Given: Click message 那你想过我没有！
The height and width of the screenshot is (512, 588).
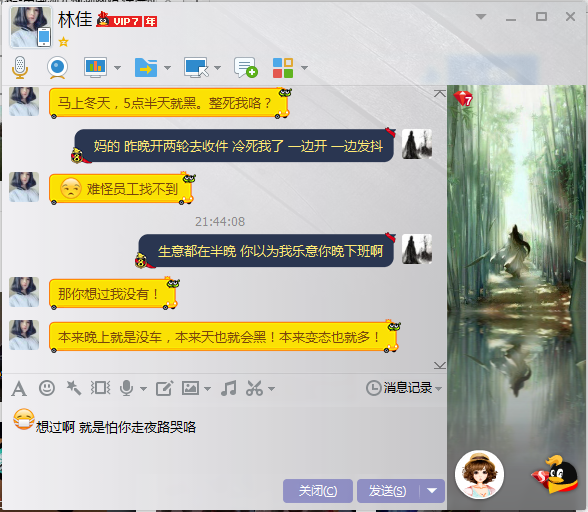Looking at the screenshot, I should pos(112,294).
